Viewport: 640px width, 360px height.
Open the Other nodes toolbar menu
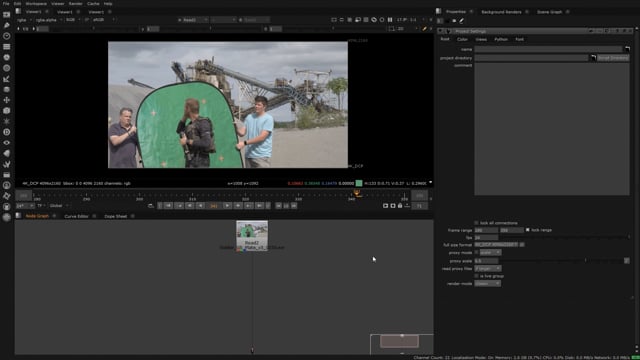[x=7, y=175]
